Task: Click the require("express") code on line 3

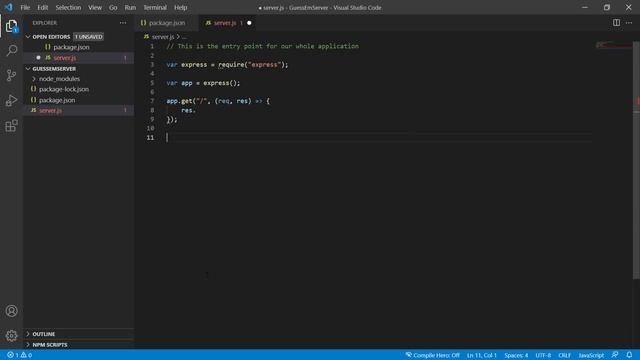Action: tap(251, 64)
